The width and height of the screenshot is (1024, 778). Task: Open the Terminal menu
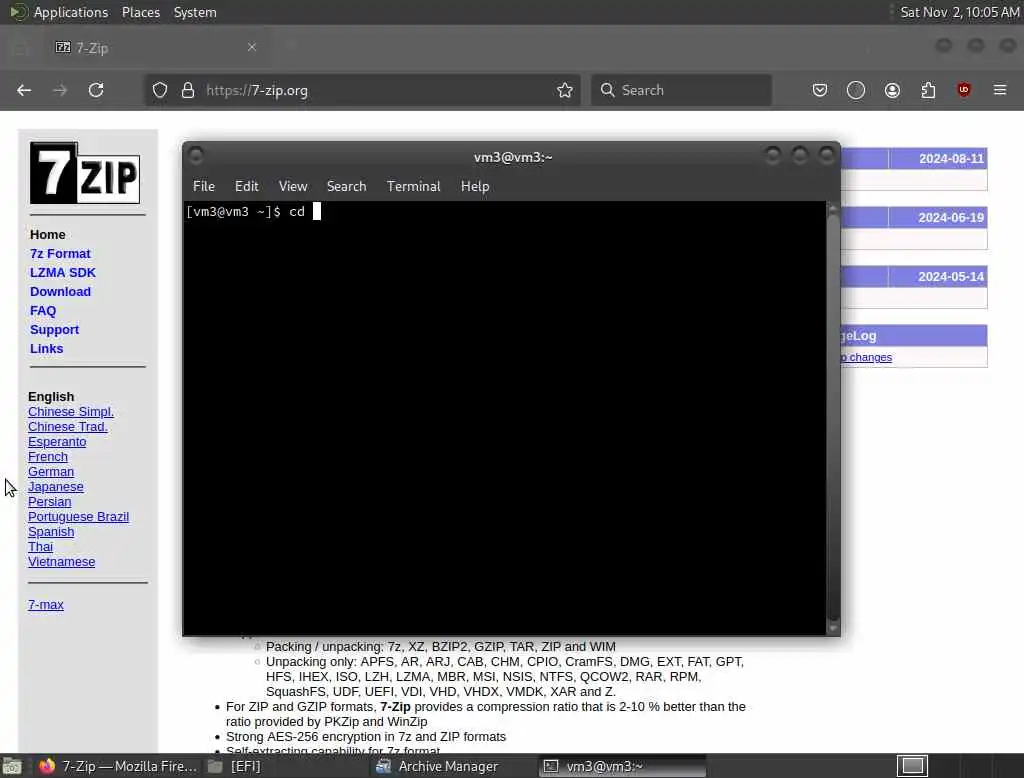click(x=413, y=186)
